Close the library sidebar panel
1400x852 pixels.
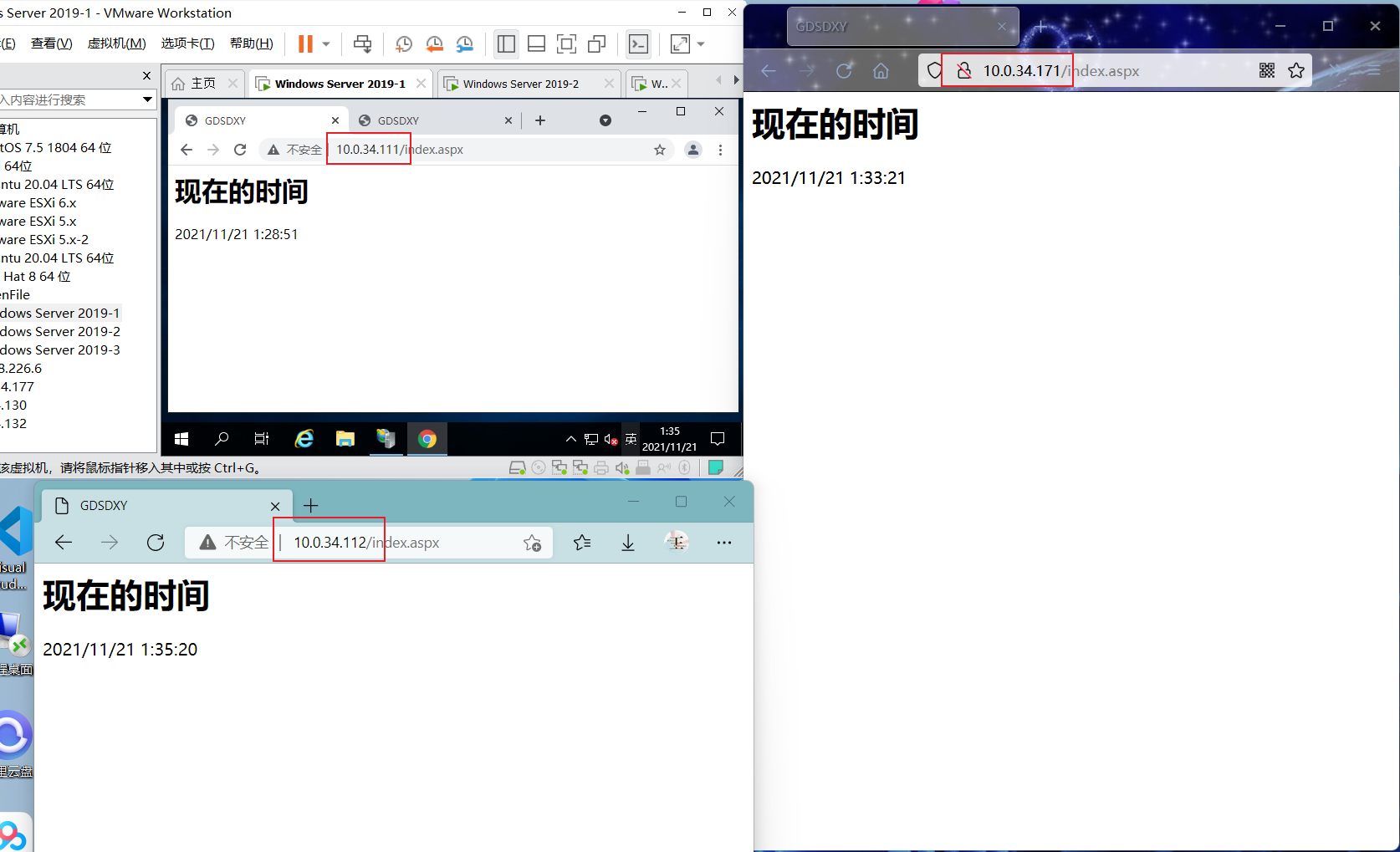(146, 76)
